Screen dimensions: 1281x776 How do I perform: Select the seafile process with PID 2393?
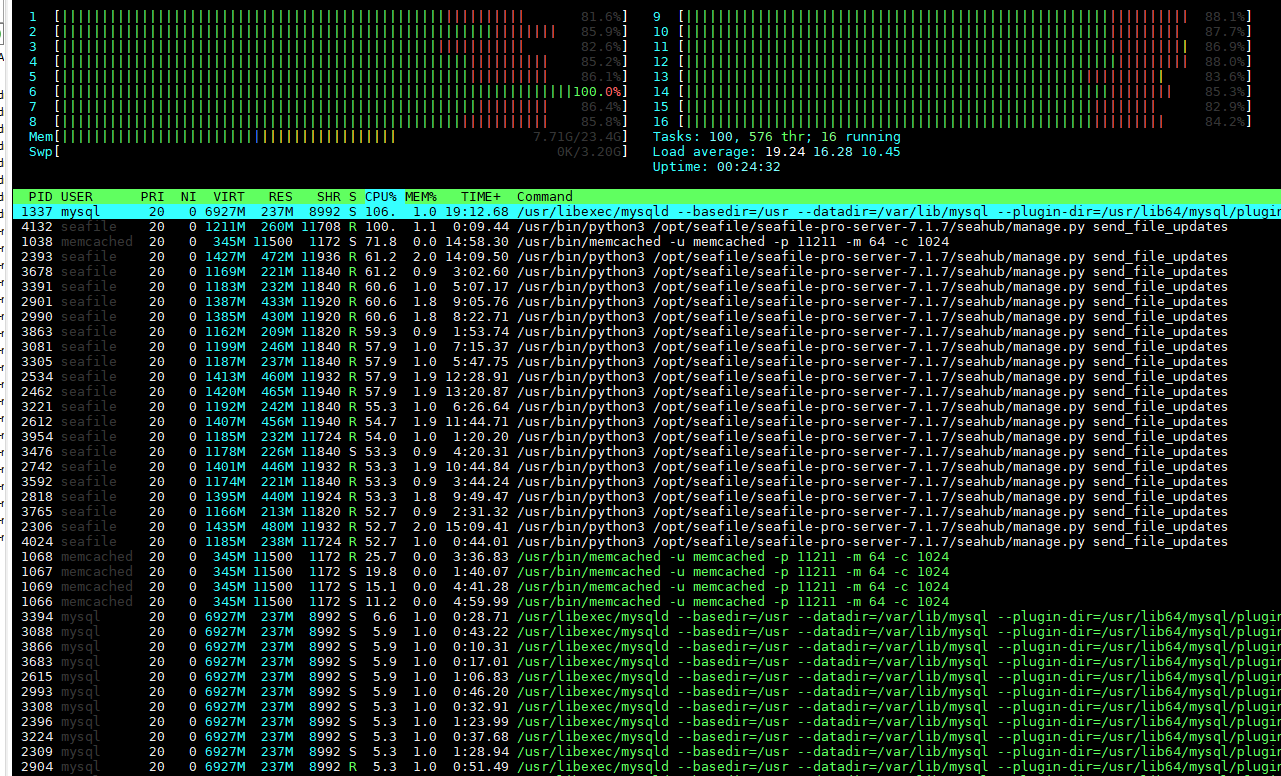pos(640,257)
